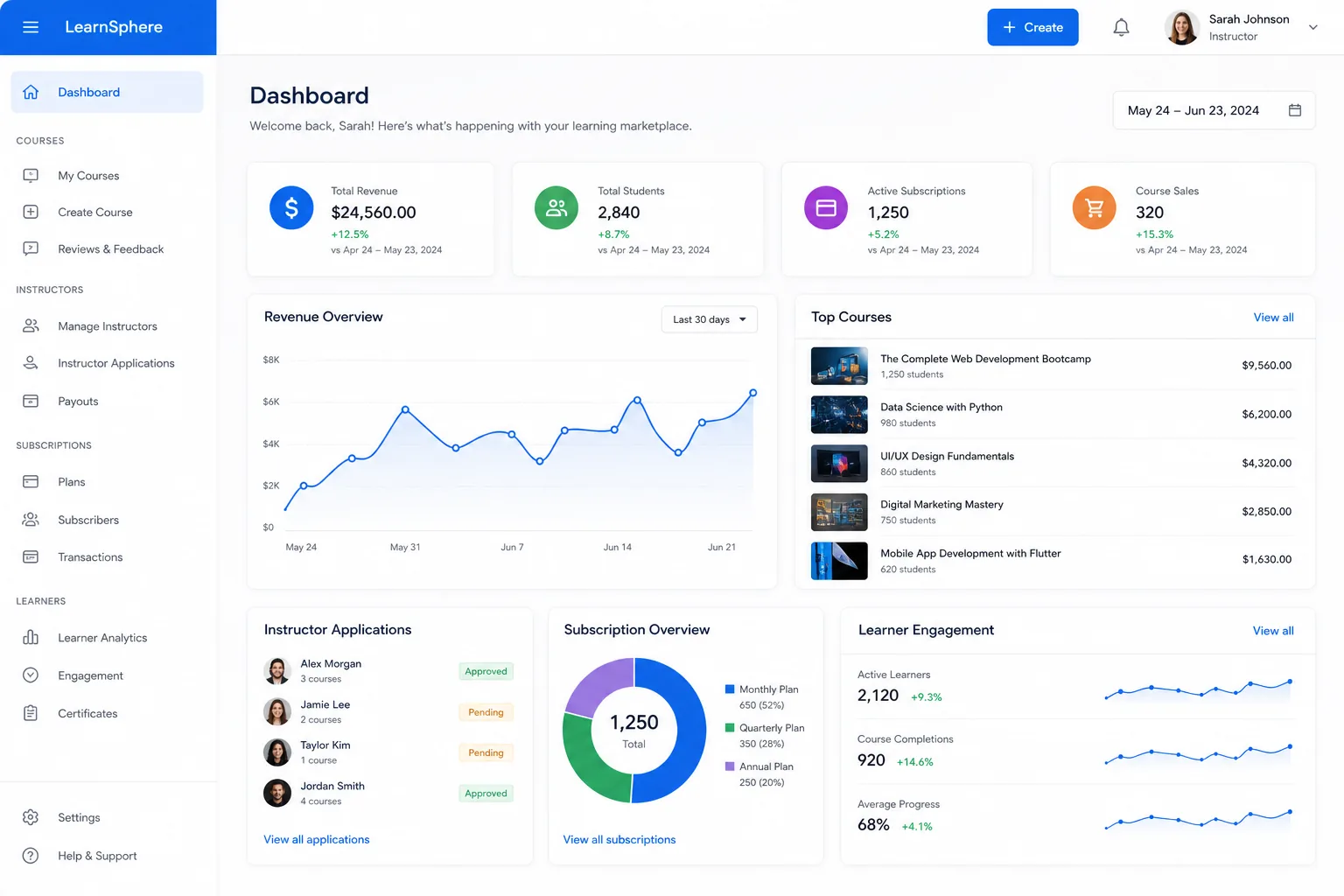Viewport: 1344px width, 896px height.
Task: Click the Help & Support question mark icon
Action: tap(31, 856)
